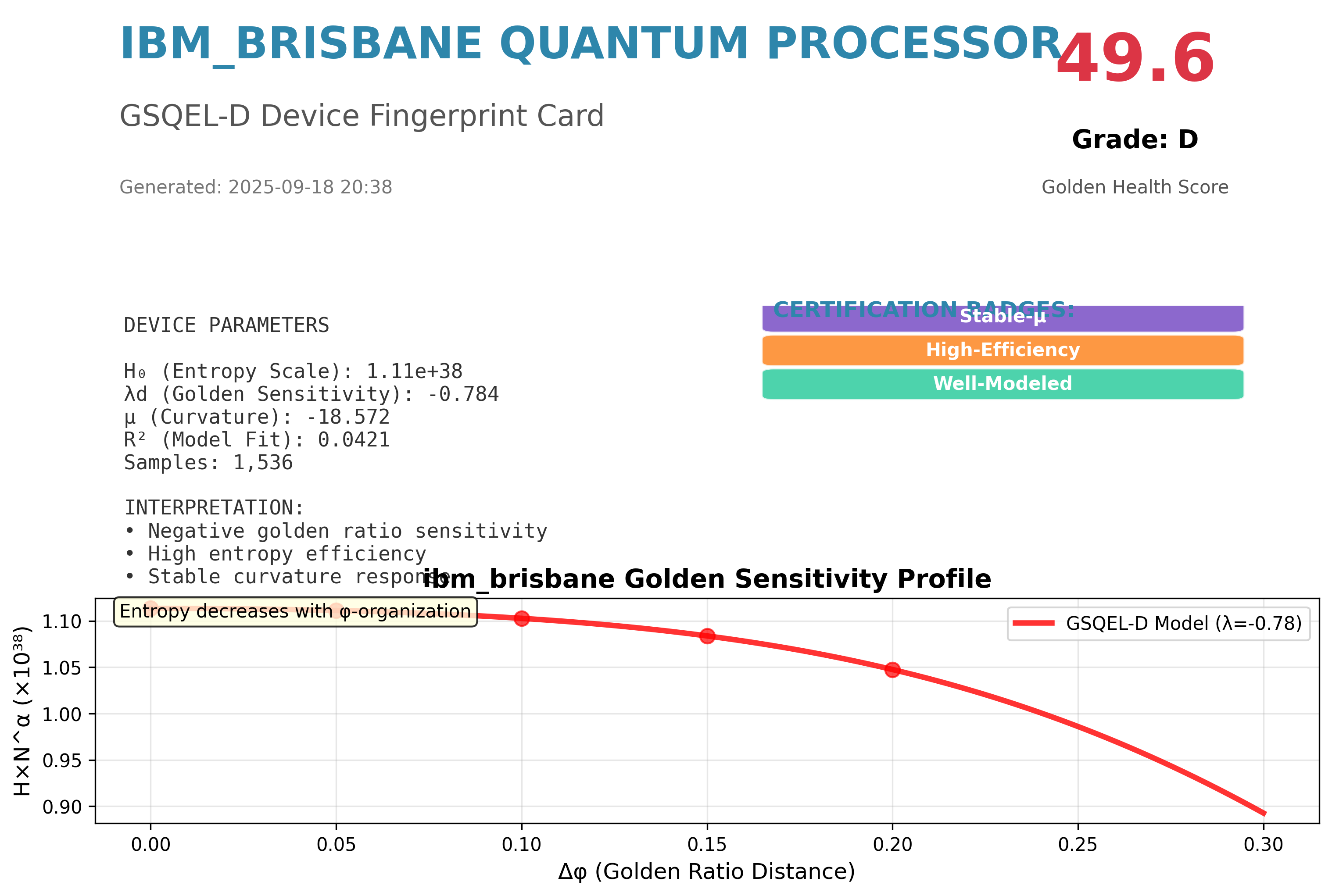Click the 1.00 y-axis tick label

pos(62,714)
